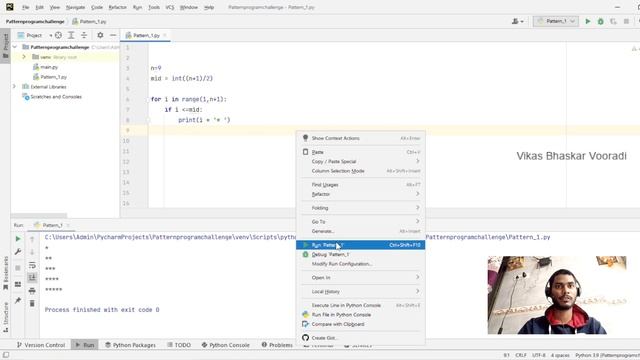Choose Show Context Actions

point(360,138)
